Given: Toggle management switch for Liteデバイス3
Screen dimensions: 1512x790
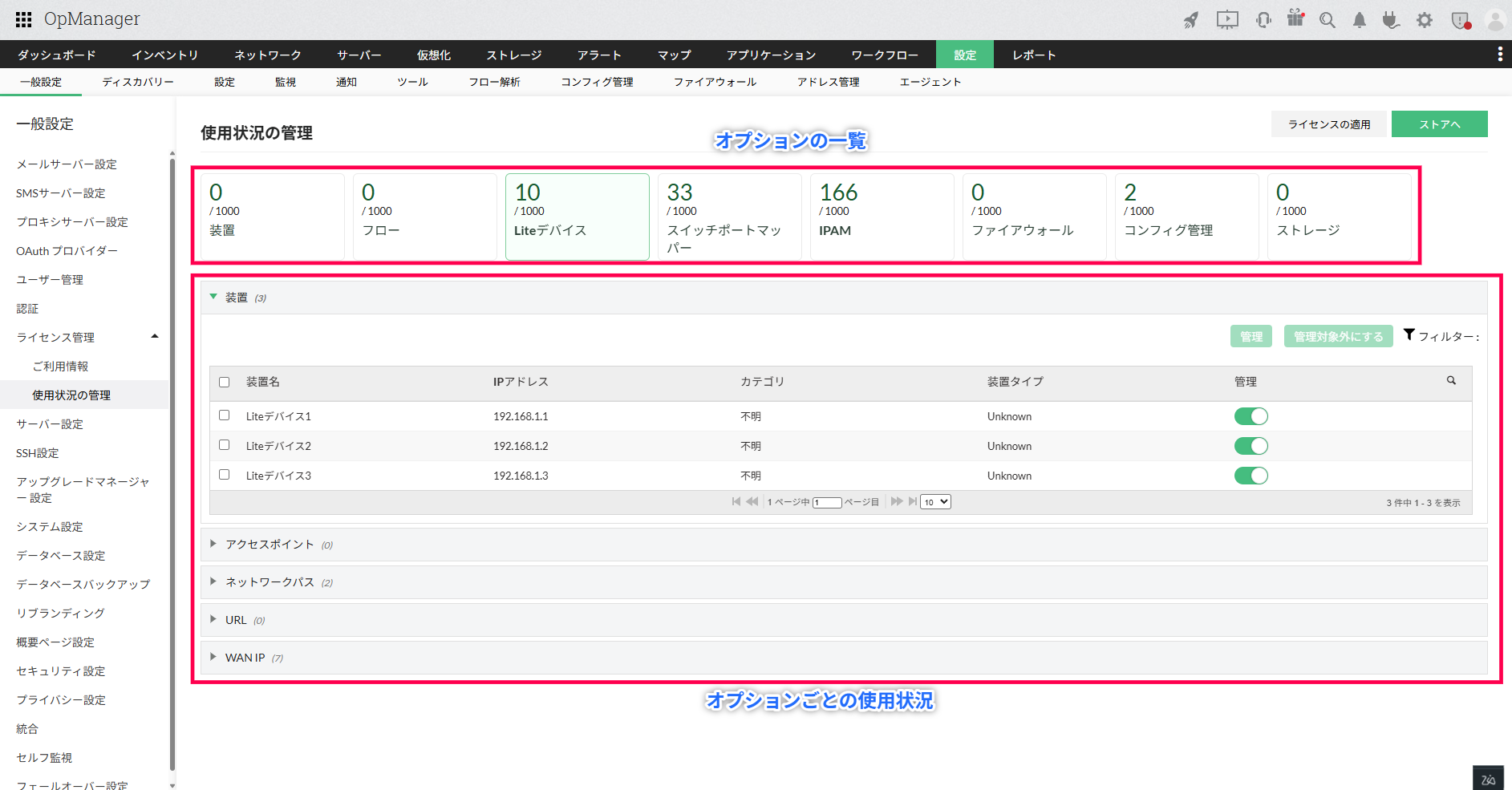Looking at the screenshot, I should (x=1251, y=476).
